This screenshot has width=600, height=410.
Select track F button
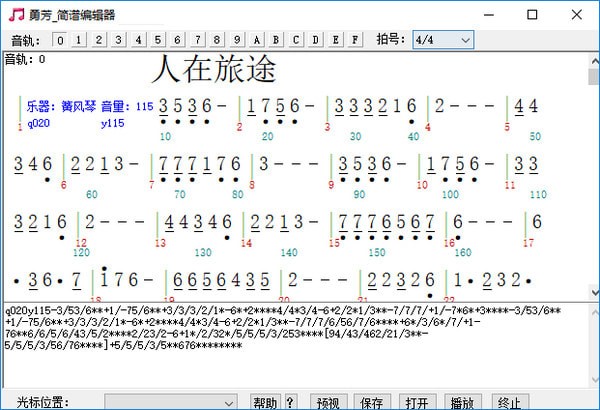click(355, 40)
